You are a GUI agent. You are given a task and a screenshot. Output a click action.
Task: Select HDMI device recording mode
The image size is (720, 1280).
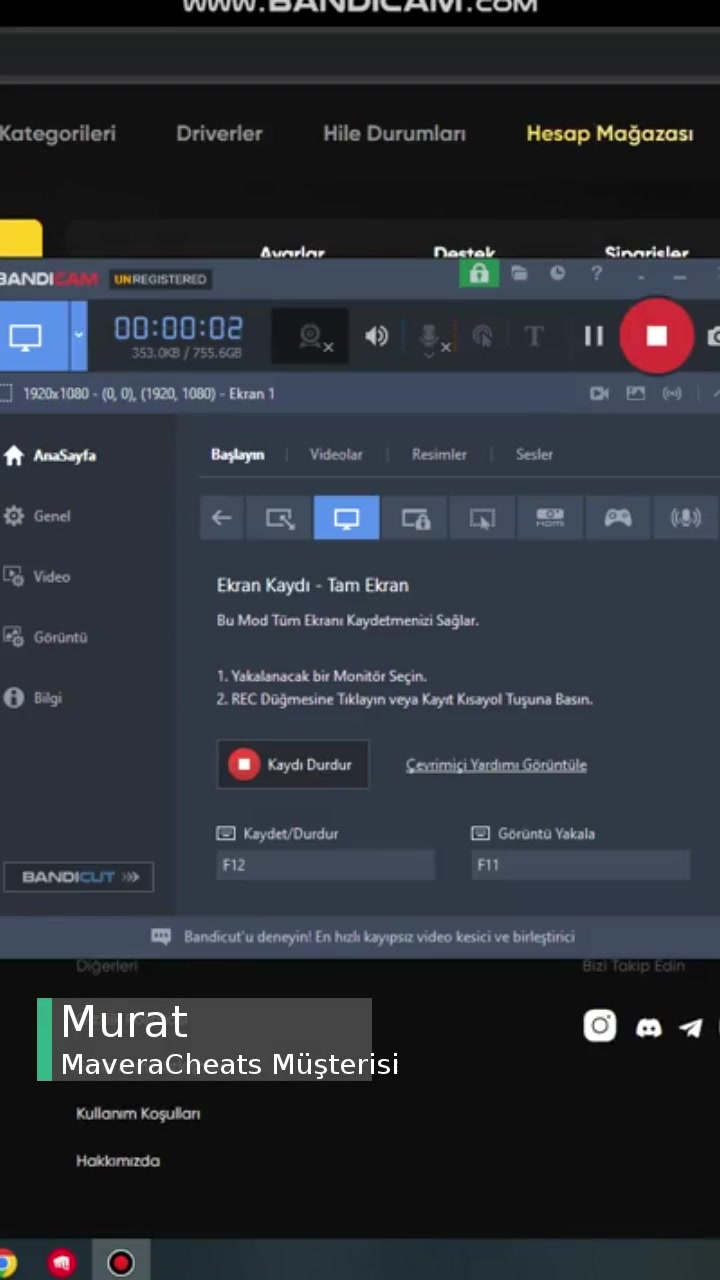(x=550, y=518)
